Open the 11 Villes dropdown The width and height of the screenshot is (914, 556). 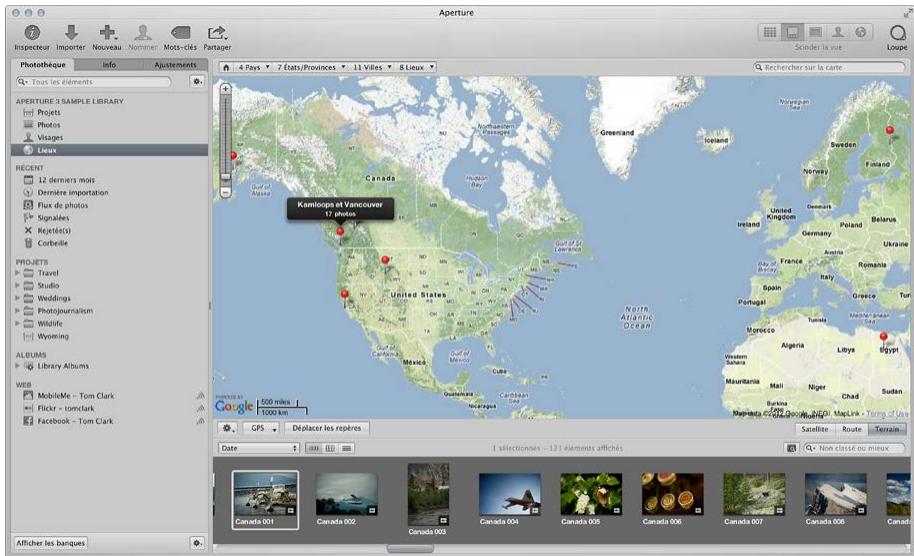[372, 67]
